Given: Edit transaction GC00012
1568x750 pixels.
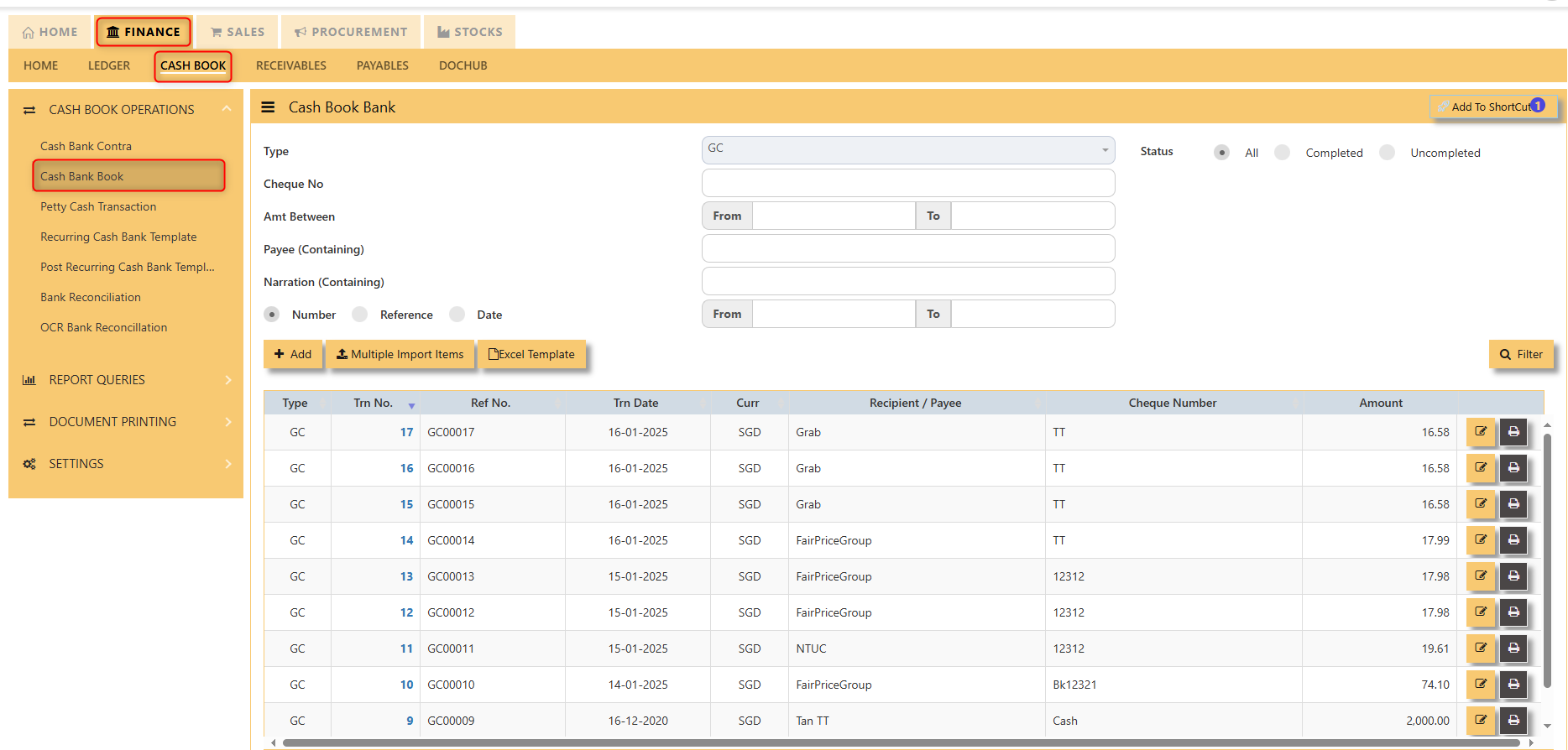Looking at the screenshot, I should click(1481, 612).
